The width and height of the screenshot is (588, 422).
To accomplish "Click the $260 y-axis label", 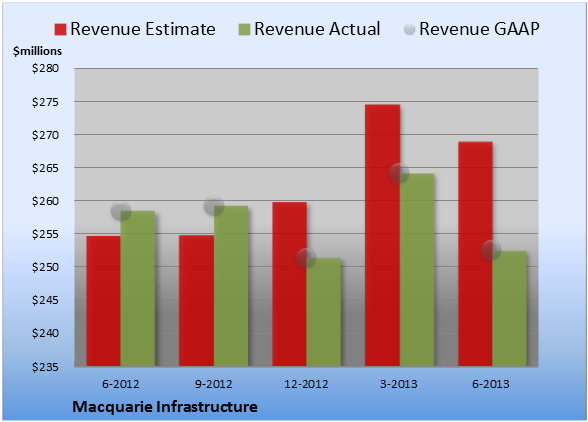I will pyautogui.click(x=45, y=201).
